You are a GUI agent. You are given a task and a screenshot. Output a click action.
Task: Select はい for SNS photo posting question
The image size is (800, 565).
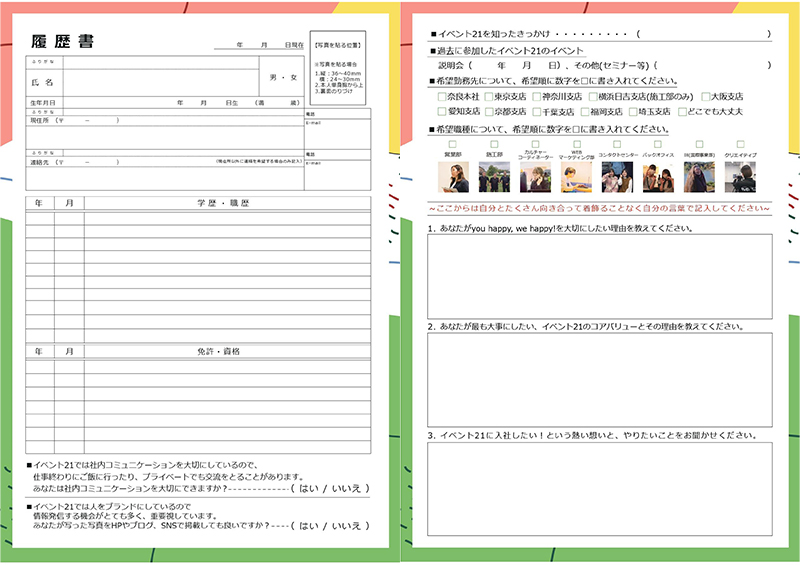point(308,526)
